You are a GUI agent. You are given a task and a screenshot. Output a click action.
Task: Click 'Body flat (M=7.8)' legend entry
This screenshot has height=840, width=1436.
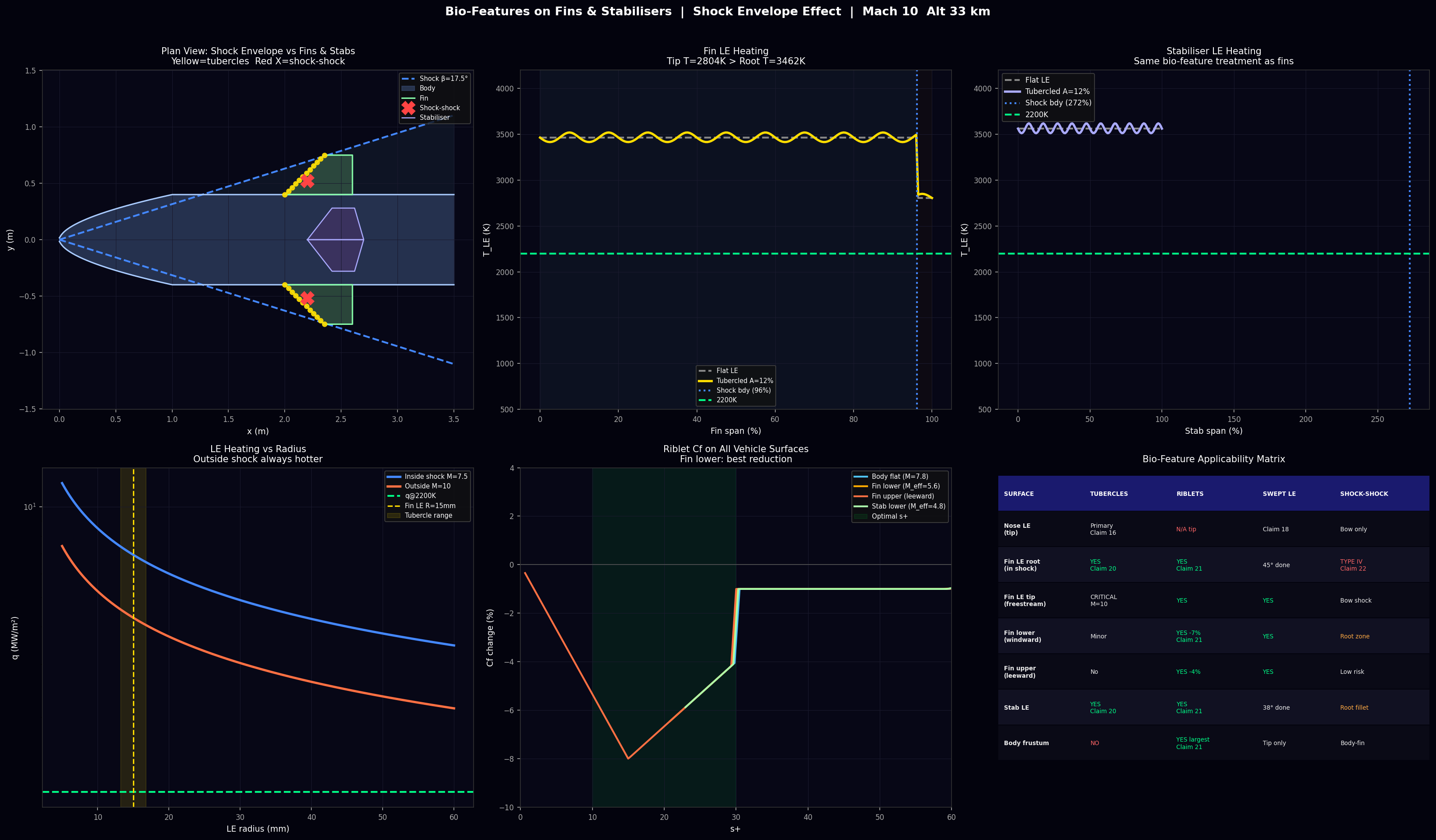891,477
